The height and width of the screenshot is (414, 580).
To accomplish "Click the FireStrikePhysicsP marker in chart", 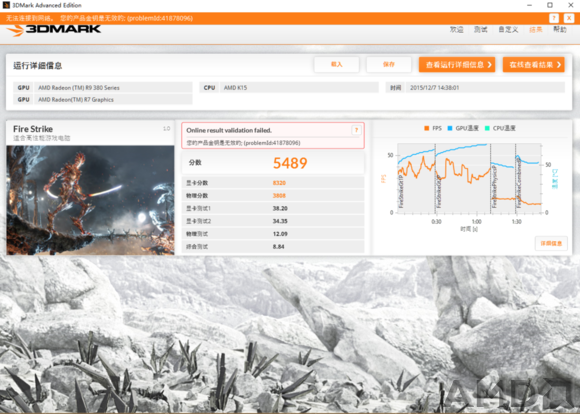I will point(494,188).
